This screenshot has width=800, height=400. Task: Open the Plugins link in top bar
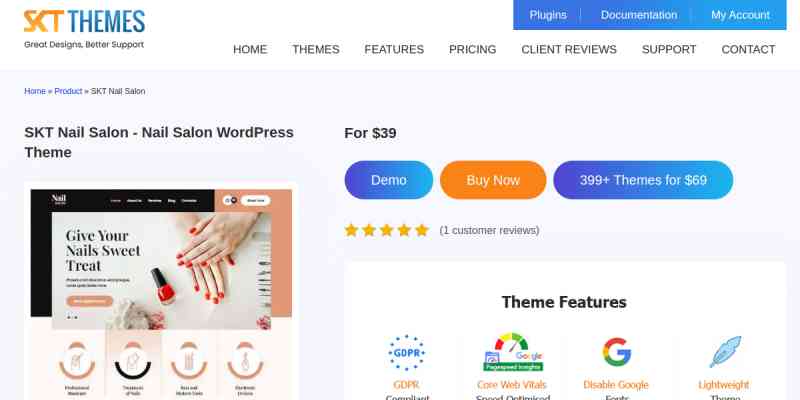(x=548, y=15)
